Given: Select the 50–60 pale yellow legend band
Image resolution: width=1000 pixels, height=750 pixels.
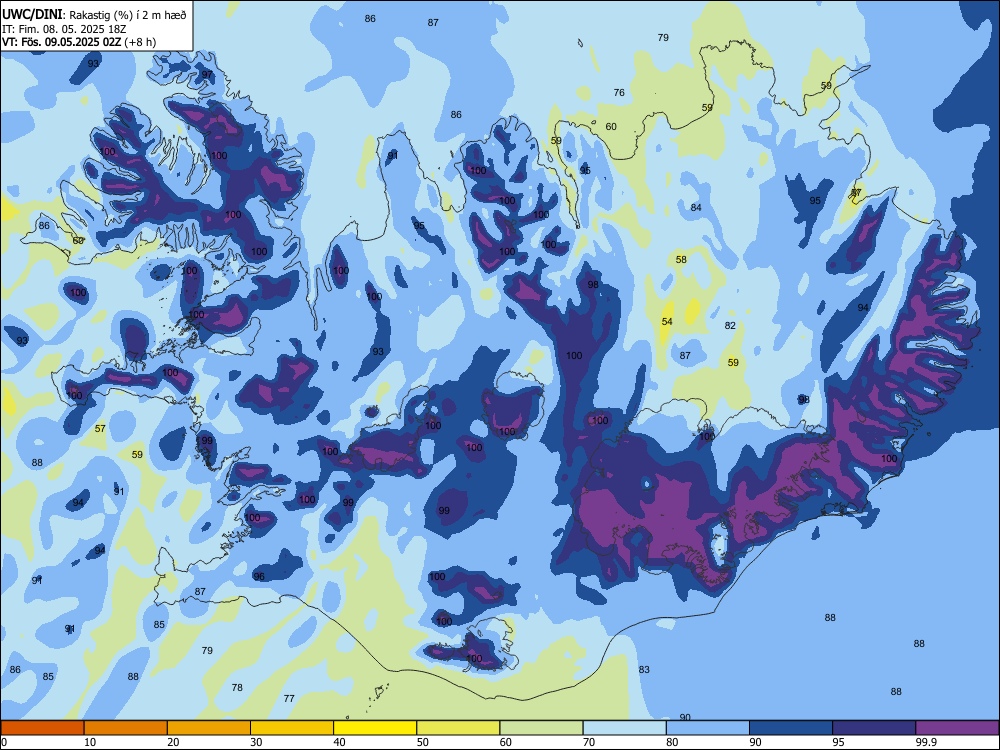Looking at the screenshot, I should 458,728.
